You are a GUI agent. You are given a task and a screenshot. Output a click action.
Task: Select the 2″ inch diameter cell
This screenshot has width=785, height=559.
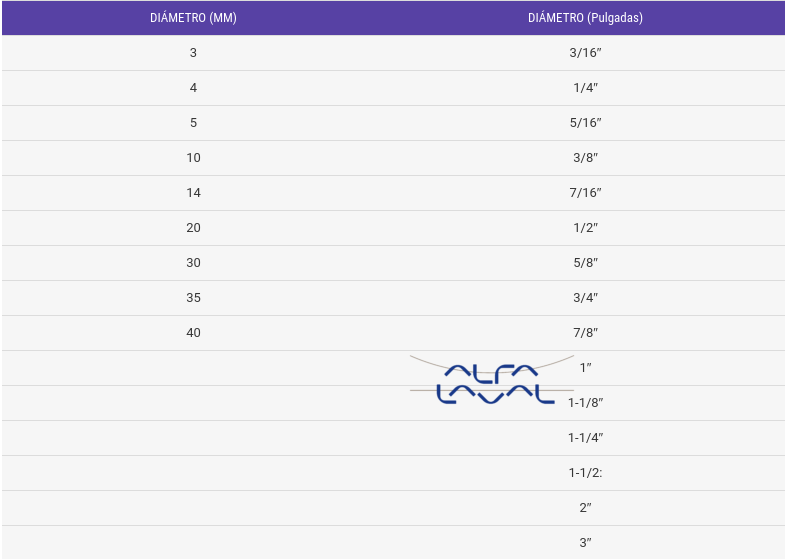pyautogui.click(x=585, y=508)
